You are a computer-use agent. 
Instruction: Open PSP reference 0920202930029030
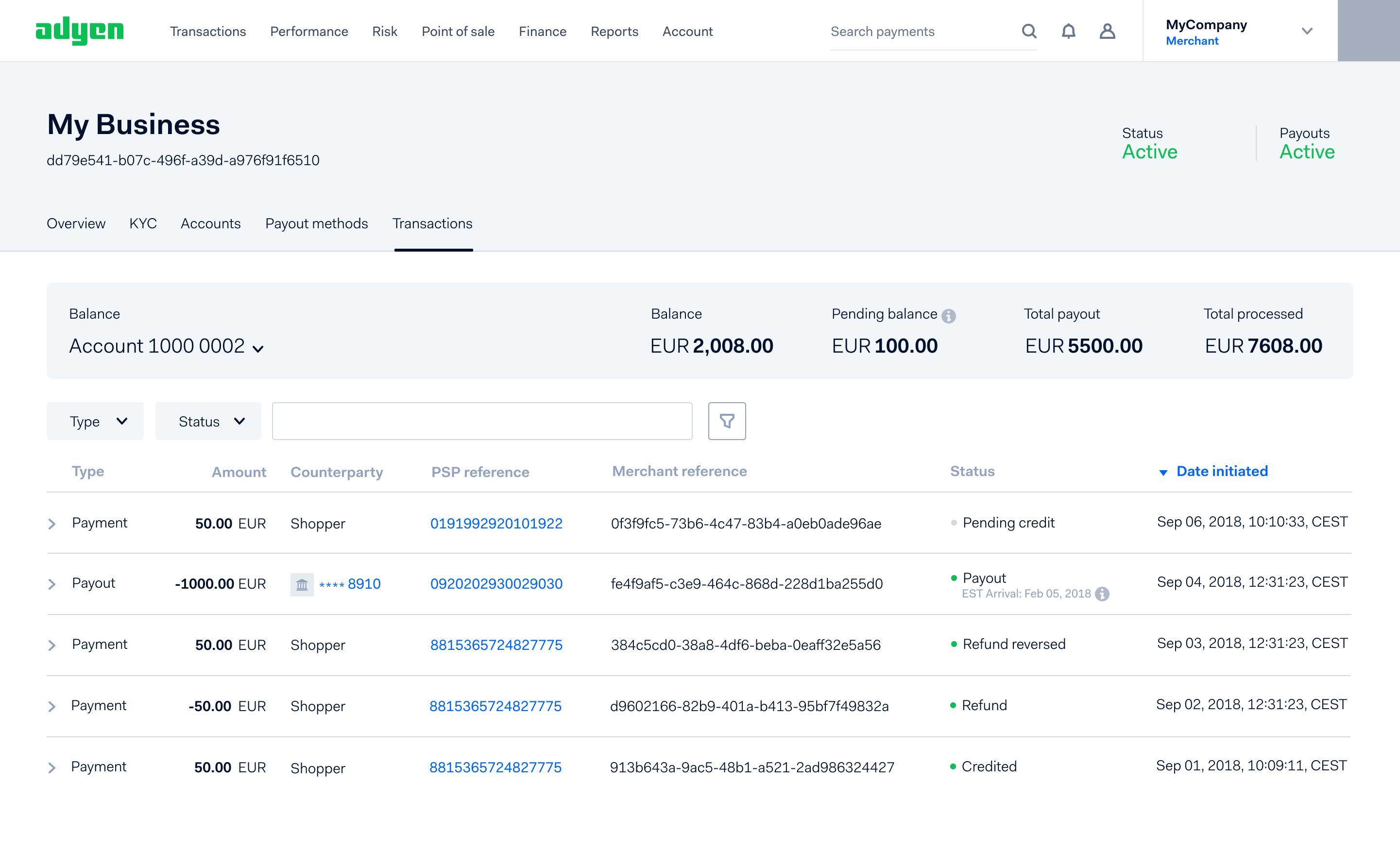coord(496,583)
